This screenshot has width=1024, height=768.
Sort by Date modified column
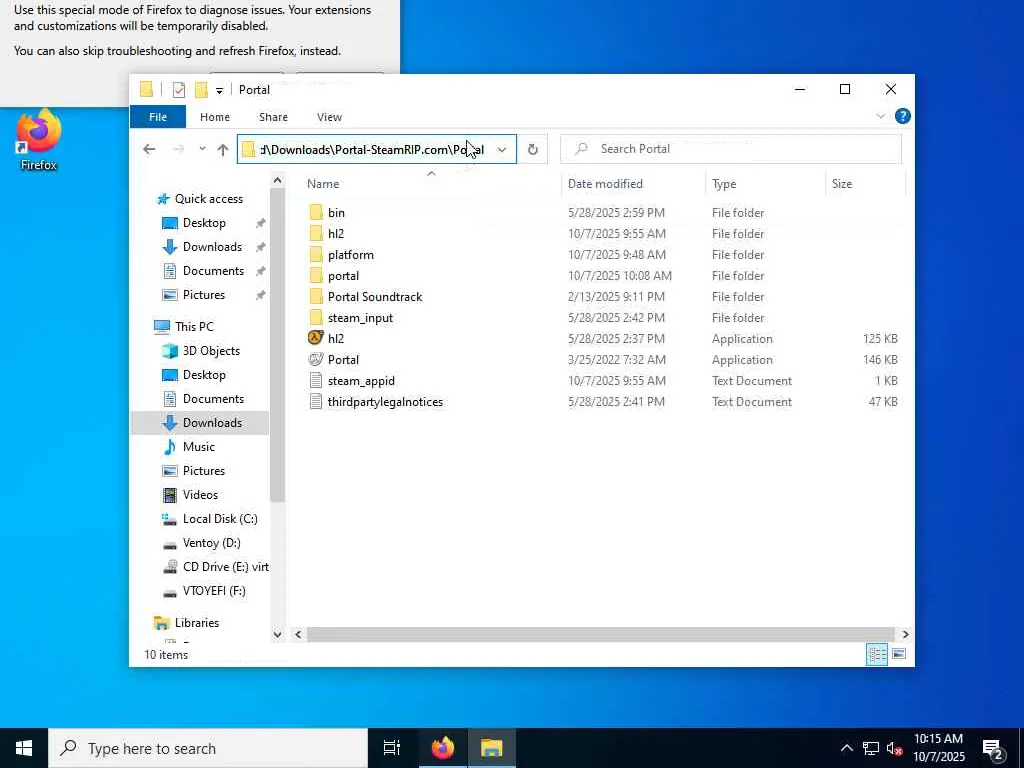point(633,184)
